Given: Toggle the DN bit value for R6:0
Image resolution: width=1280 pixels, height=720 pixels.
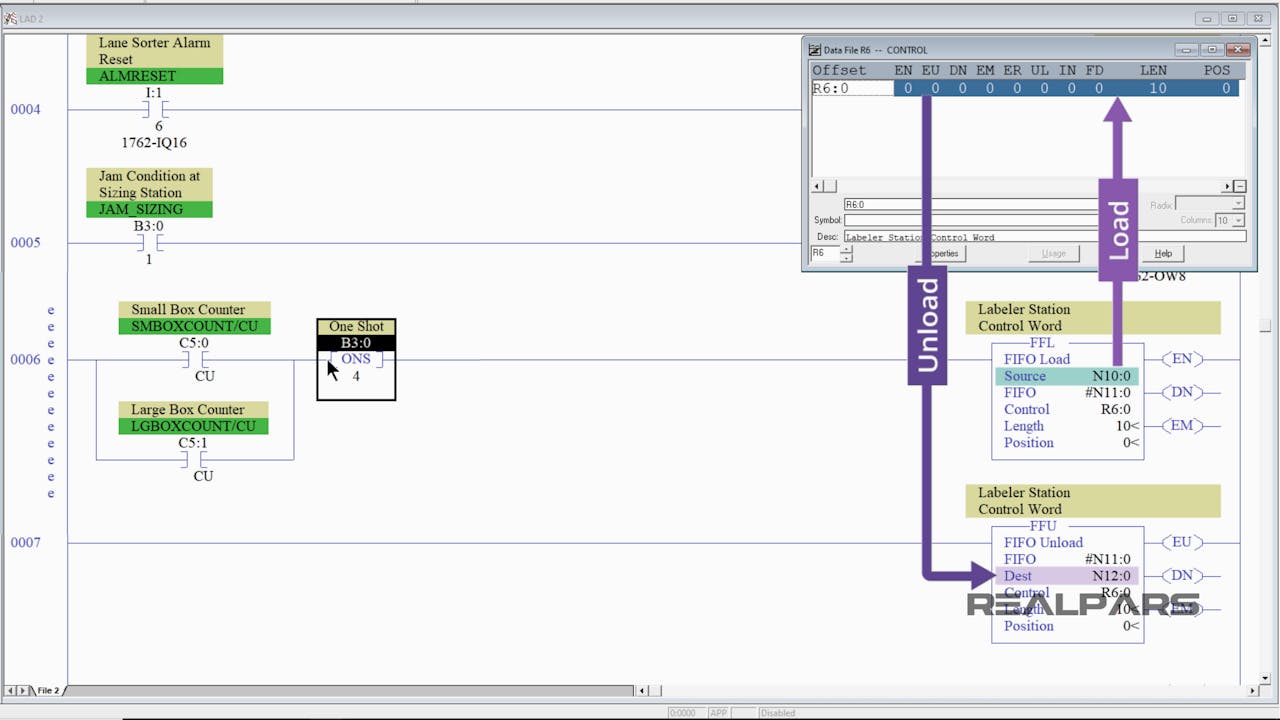Looking at the screenshot, I should click(x=962, y=88).
